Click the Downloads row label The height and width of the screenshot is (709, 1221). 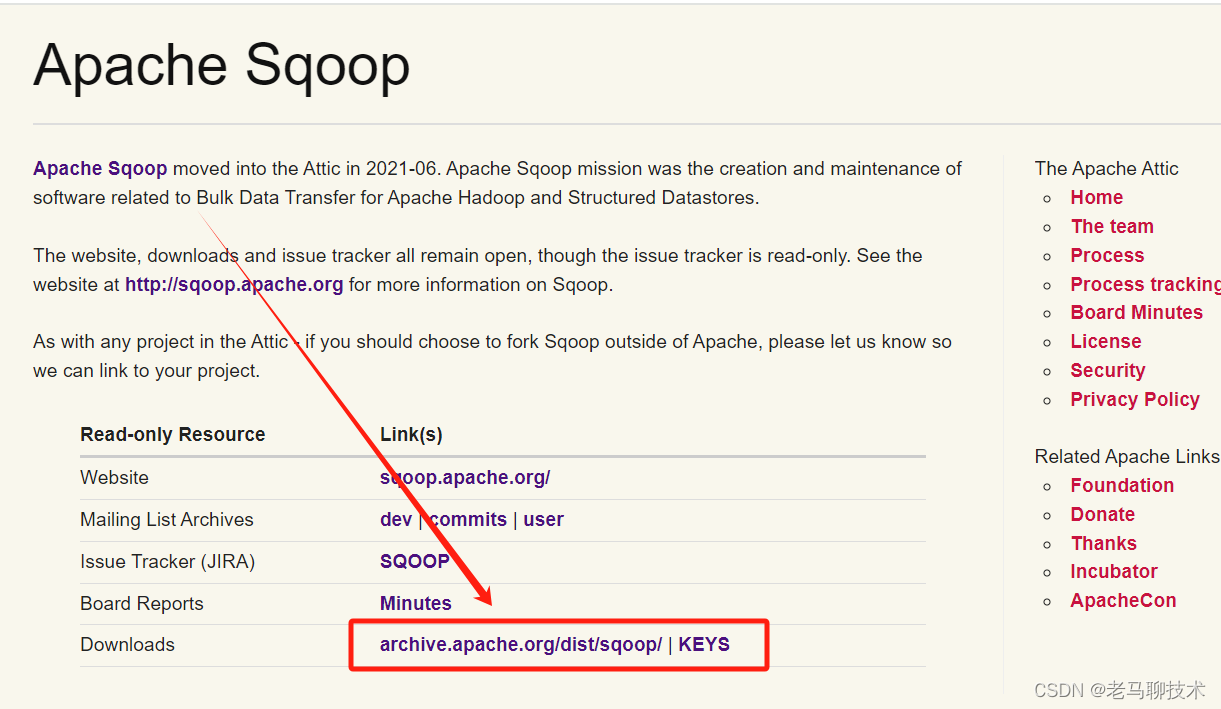[127, 644]
